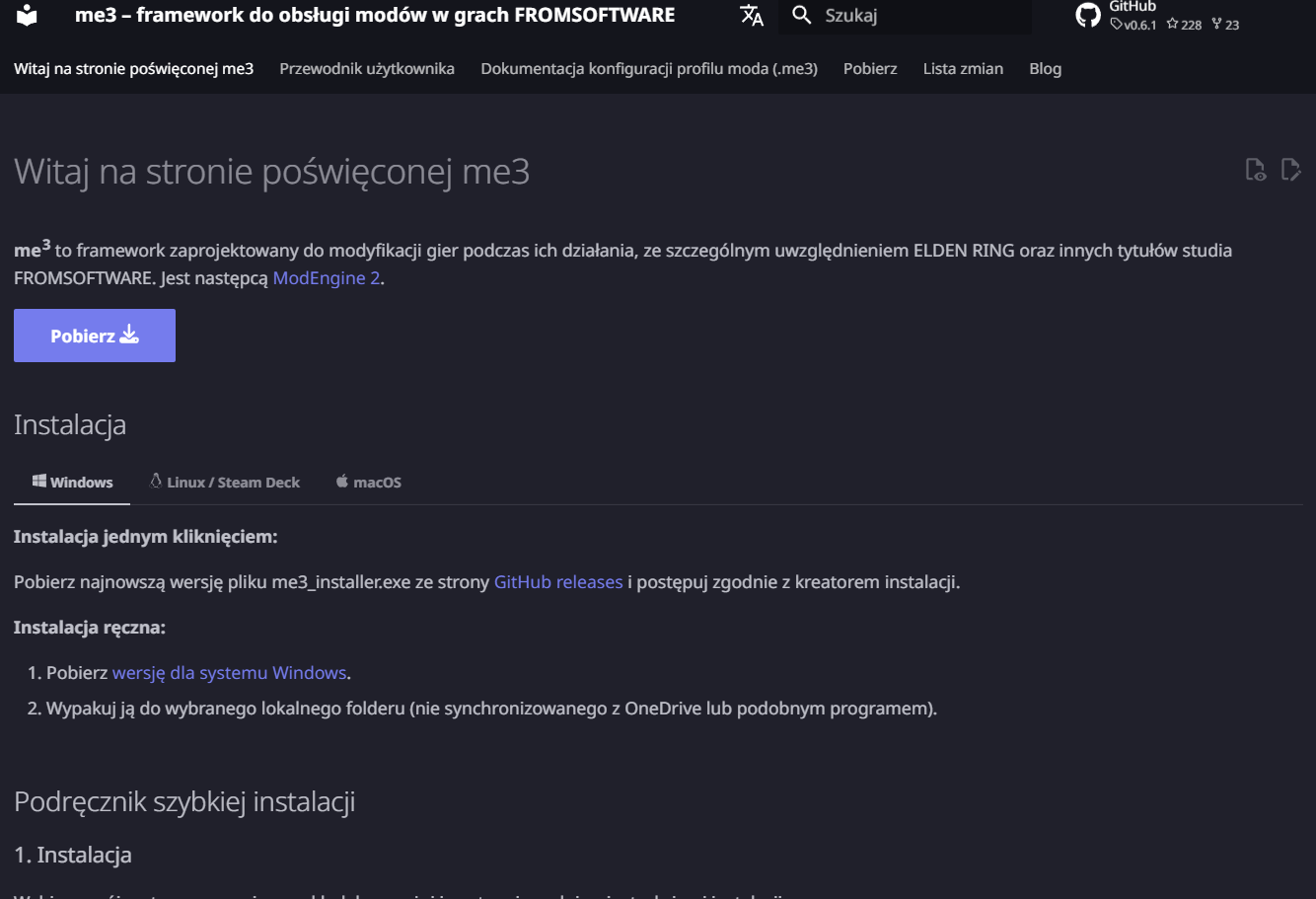Screen dimensions: 1316x899
Task: Open the wersję dla systemu Windows link
Action: click(x=229, y=672)
